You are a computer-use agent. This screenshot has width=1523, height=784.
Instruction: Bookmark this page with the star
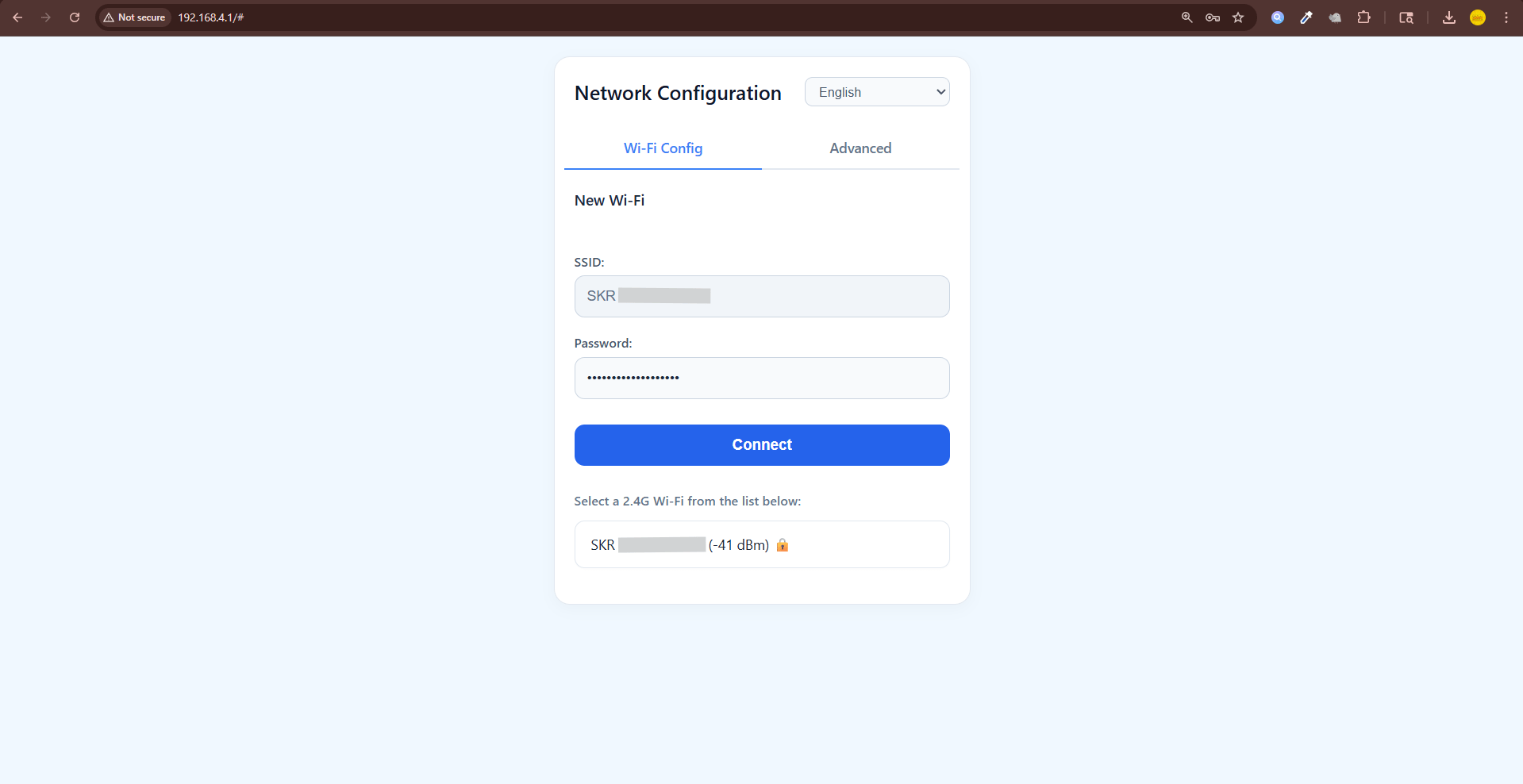[x=1238, y=17]
